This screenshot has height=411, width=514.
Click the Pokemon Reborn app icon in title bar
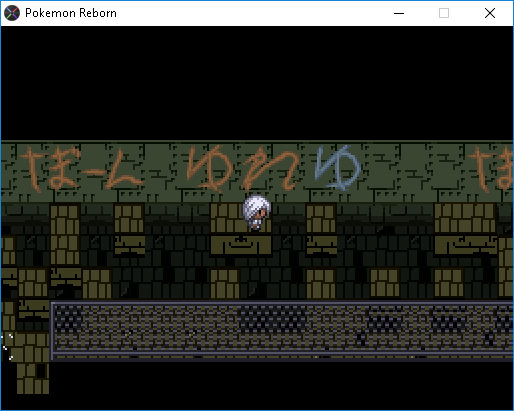[12, 13]
